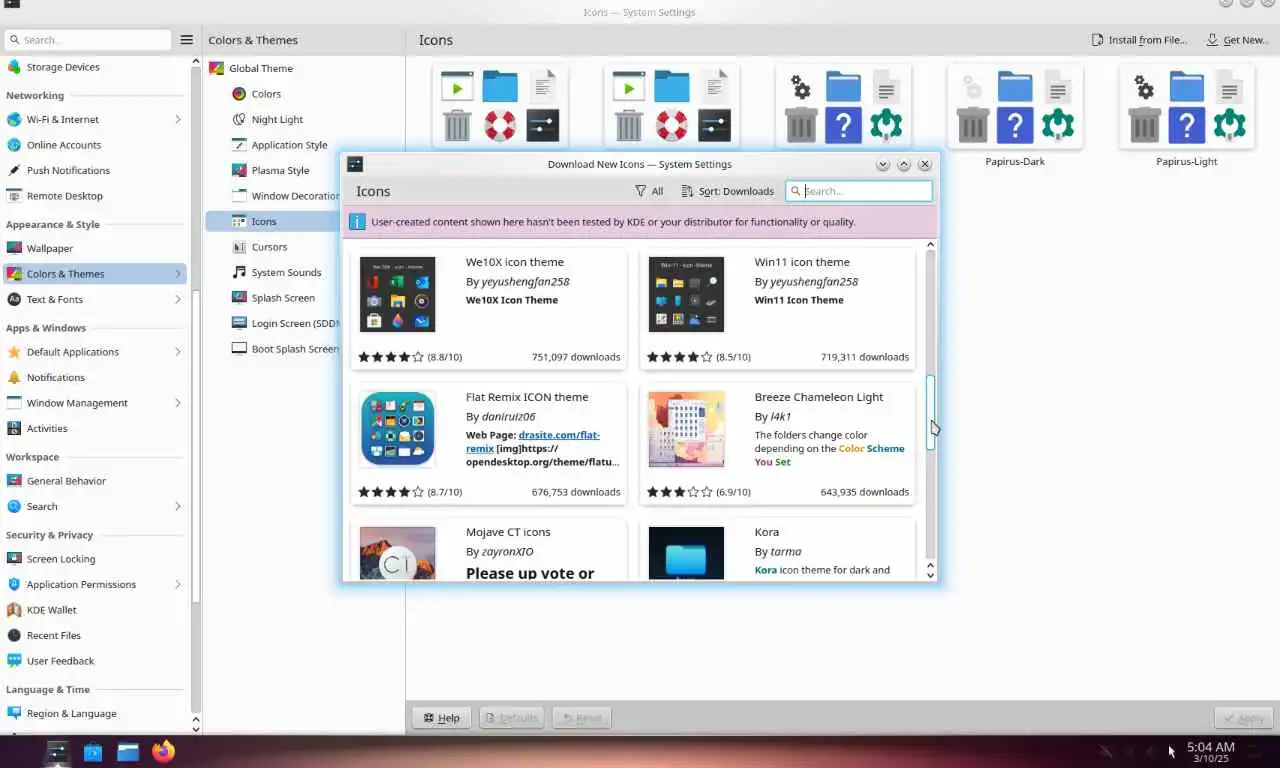
Task: Open Recent Files settings
Action: coord(96,635)
